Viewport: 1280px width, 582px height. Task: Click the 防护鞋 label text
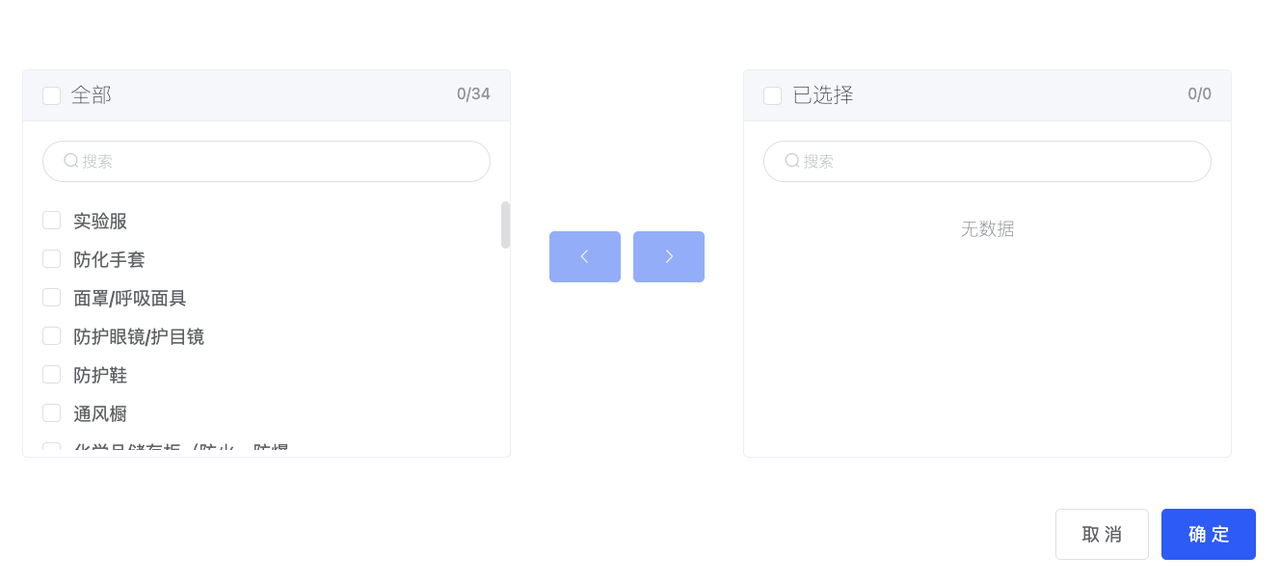coord(100,375)
